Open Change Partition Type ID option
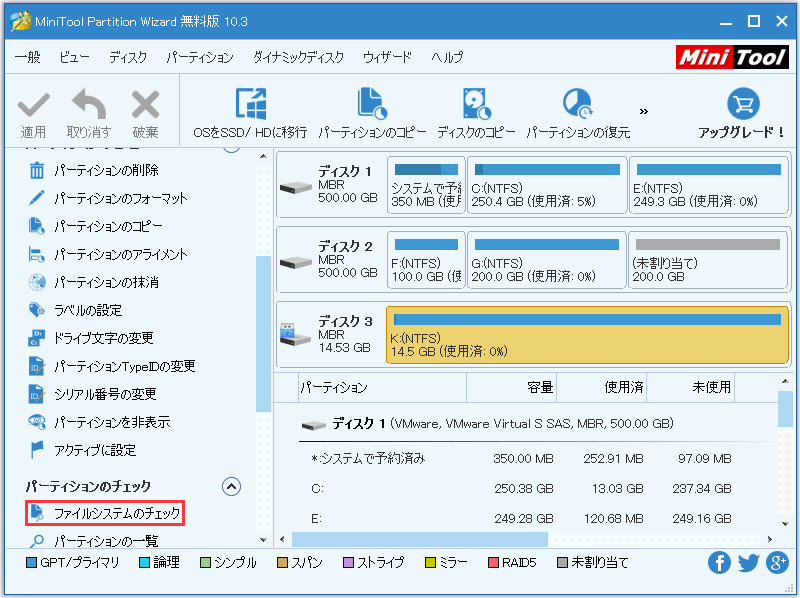Image resolution: width=800 pixels, height=598 pixels. (111, 366)
